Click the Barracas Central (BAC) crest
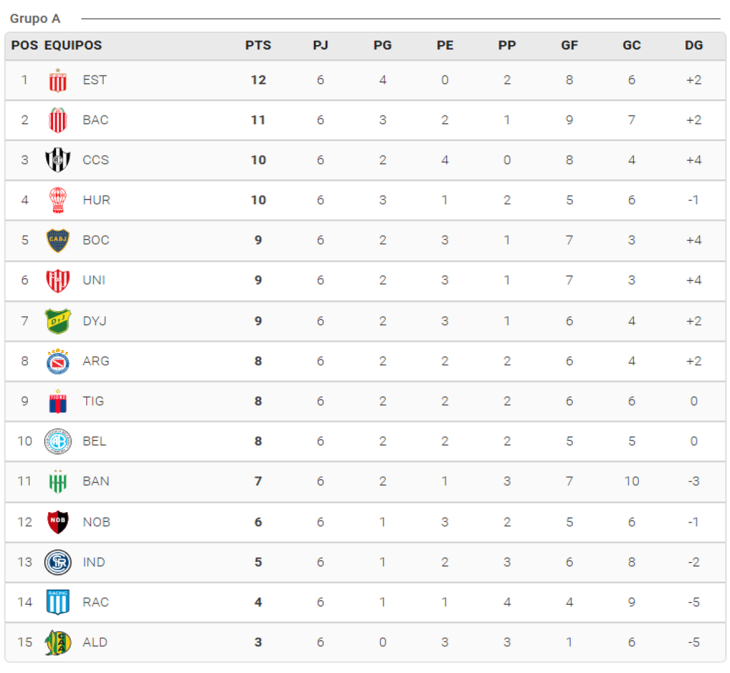 click(x=58, y=120)
